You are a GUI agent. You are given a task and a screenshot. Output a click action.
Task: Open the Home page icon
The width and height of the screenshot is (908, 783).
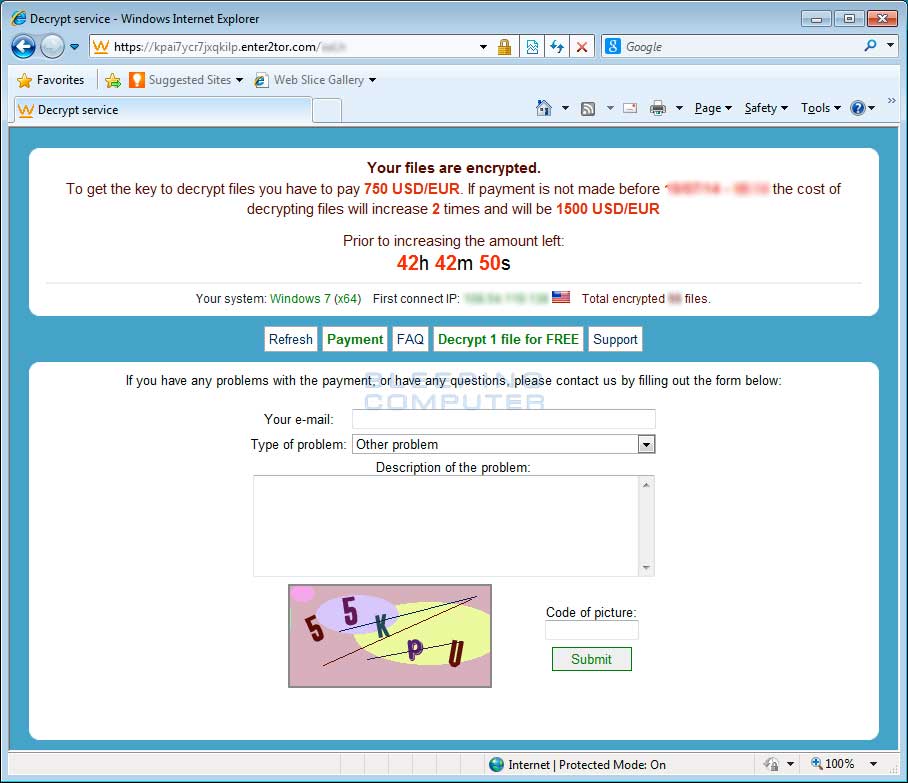(543, 108)
